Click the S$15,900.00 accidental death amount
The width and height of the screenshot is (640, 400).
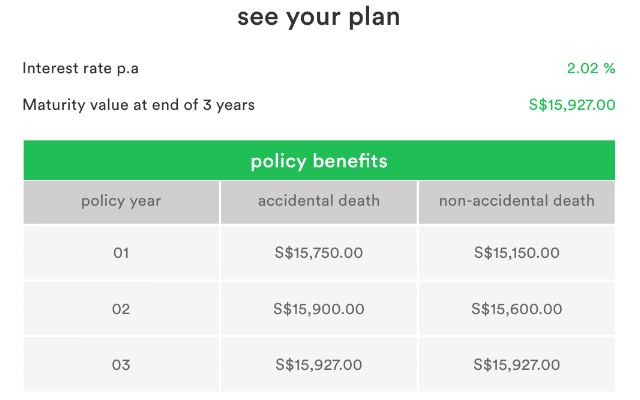point(319,309)
